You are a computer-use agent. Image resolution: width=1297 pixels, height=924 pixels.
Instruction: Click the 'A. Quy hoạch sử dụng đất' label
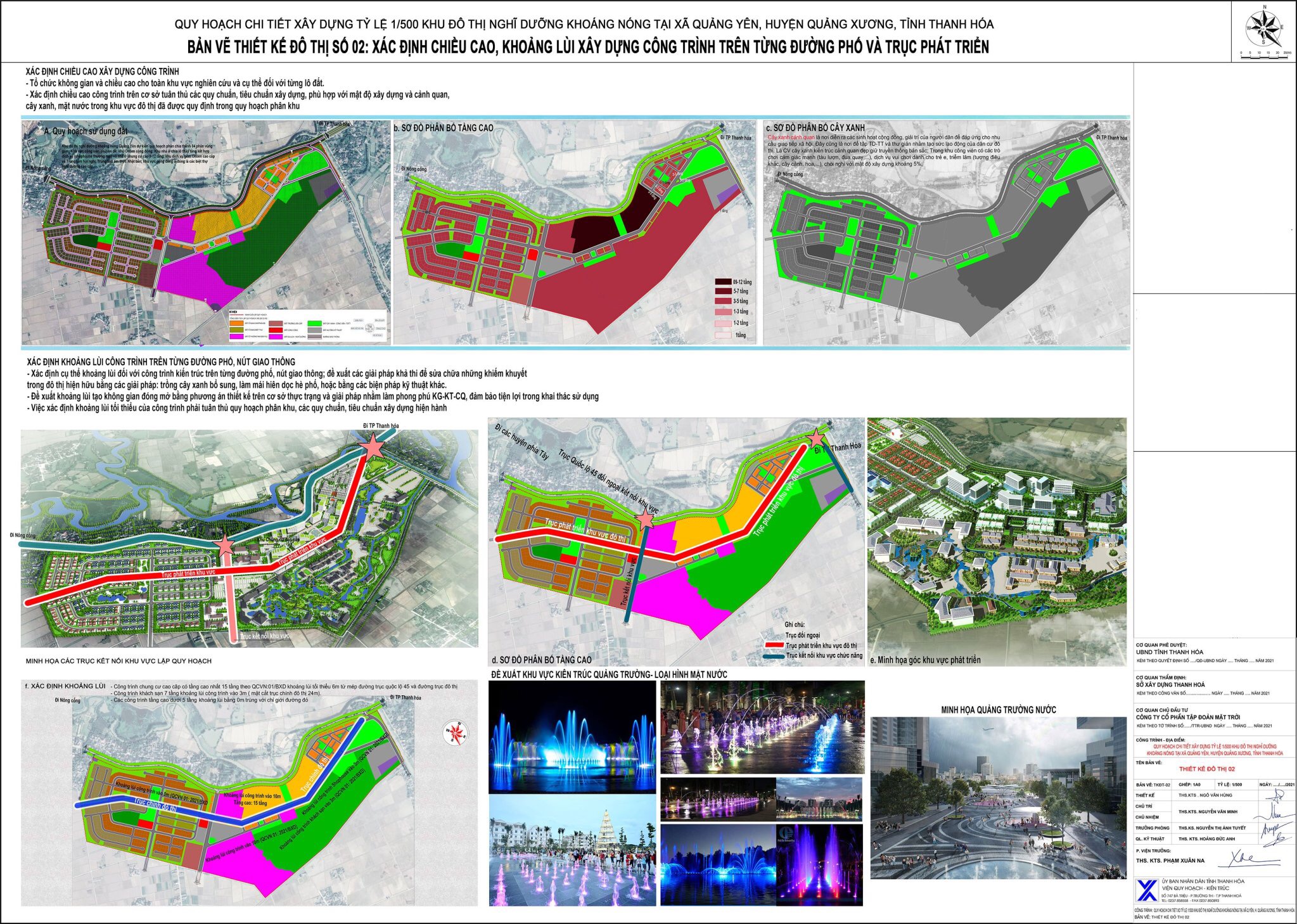click(x=86, y=131)
